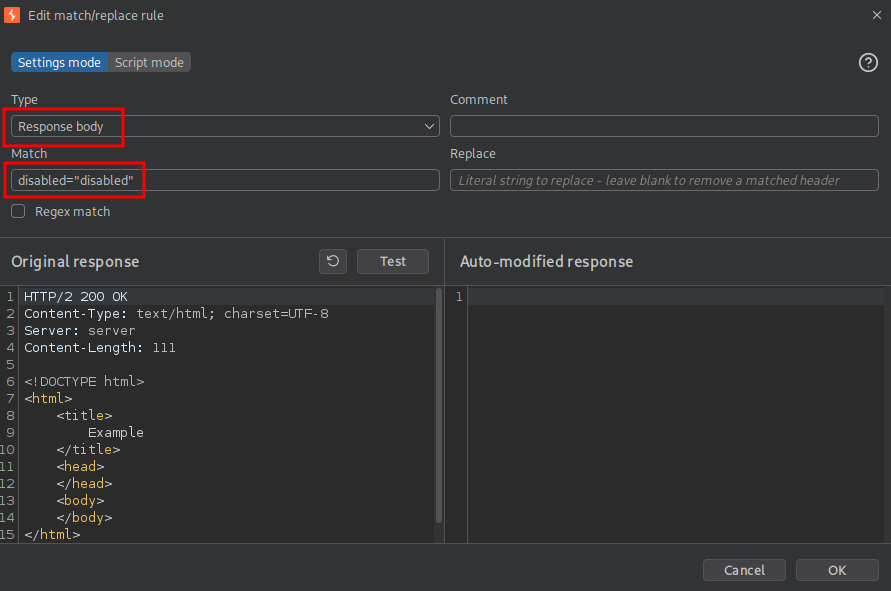
Task: Click the Replace input field
Action: pyautogui.click(x=664, y=180)
